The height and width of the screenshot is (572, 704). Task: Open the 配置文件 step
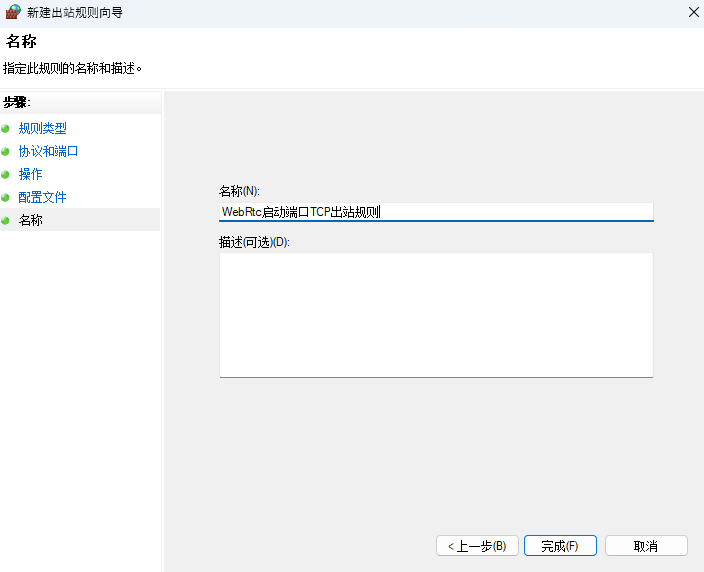point(42,197)
